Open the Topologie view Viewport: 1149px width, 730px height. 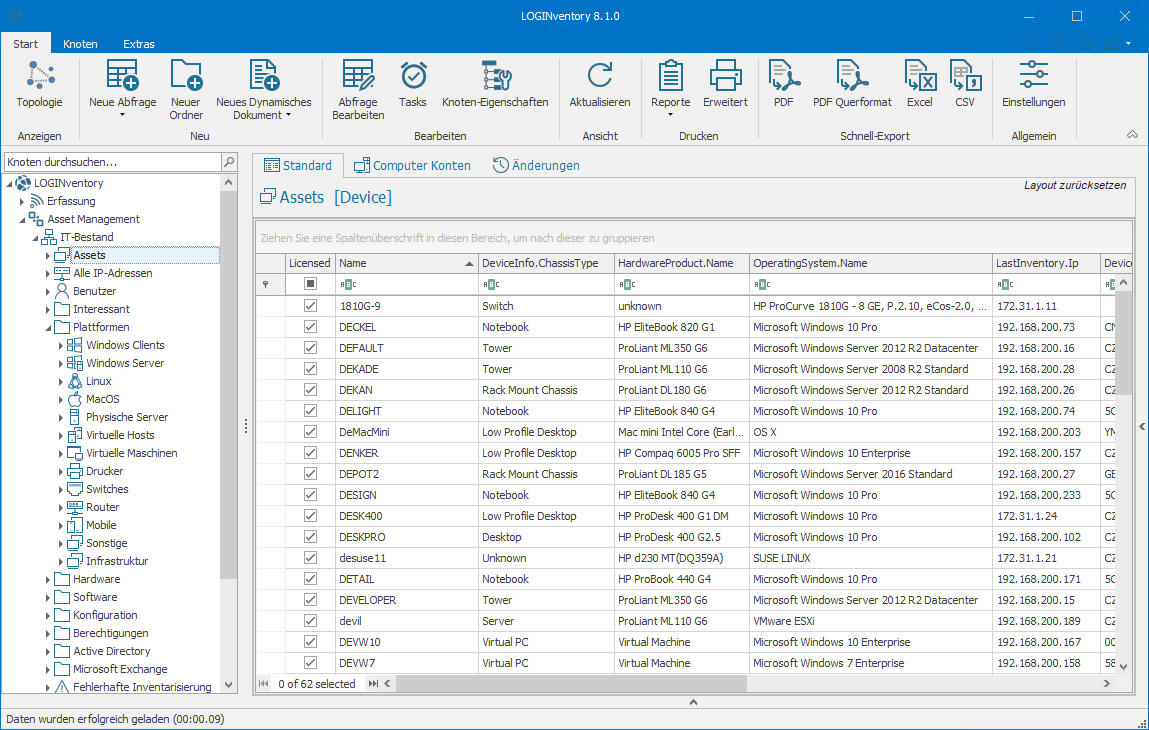40,84
